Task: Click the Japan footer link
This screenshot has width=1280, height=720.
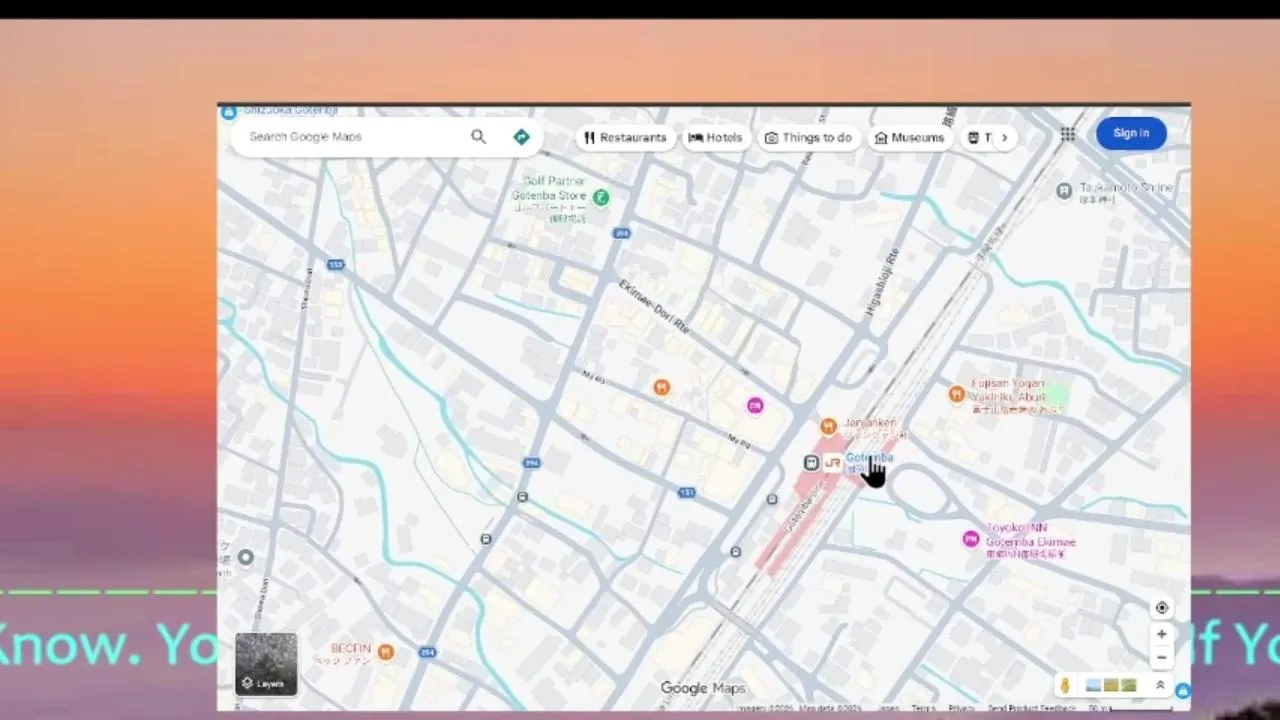Action: point(889,708)
